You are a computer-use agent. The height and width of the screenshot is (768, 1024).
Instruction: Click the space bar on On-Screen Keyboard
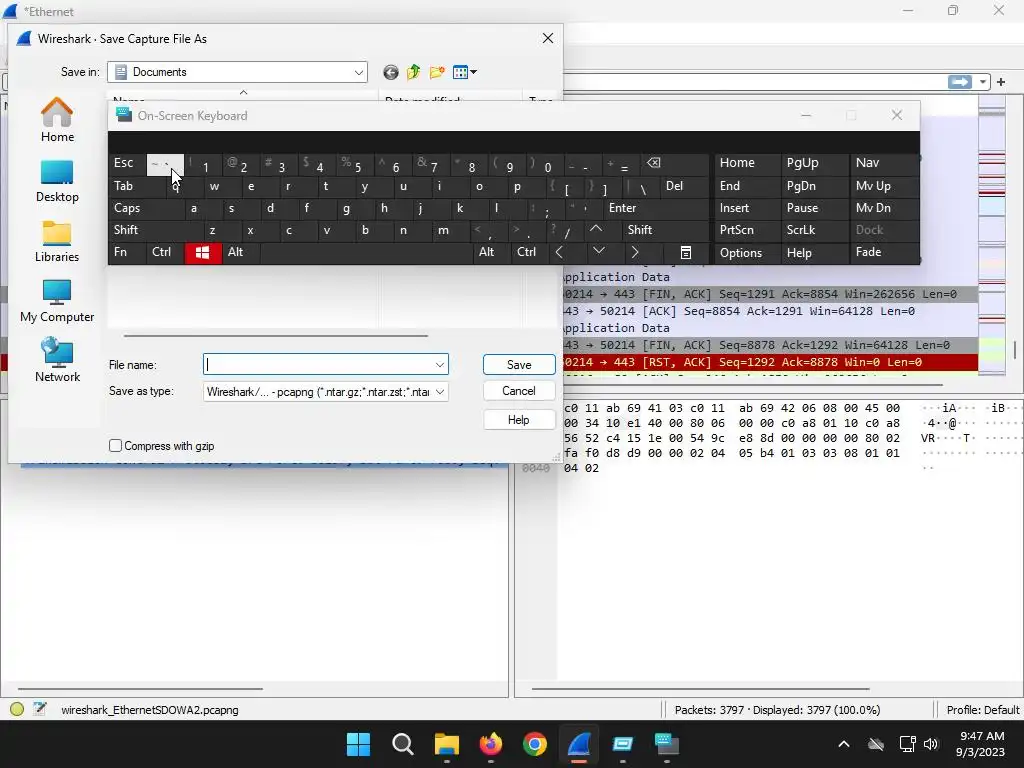pos(368,253)
